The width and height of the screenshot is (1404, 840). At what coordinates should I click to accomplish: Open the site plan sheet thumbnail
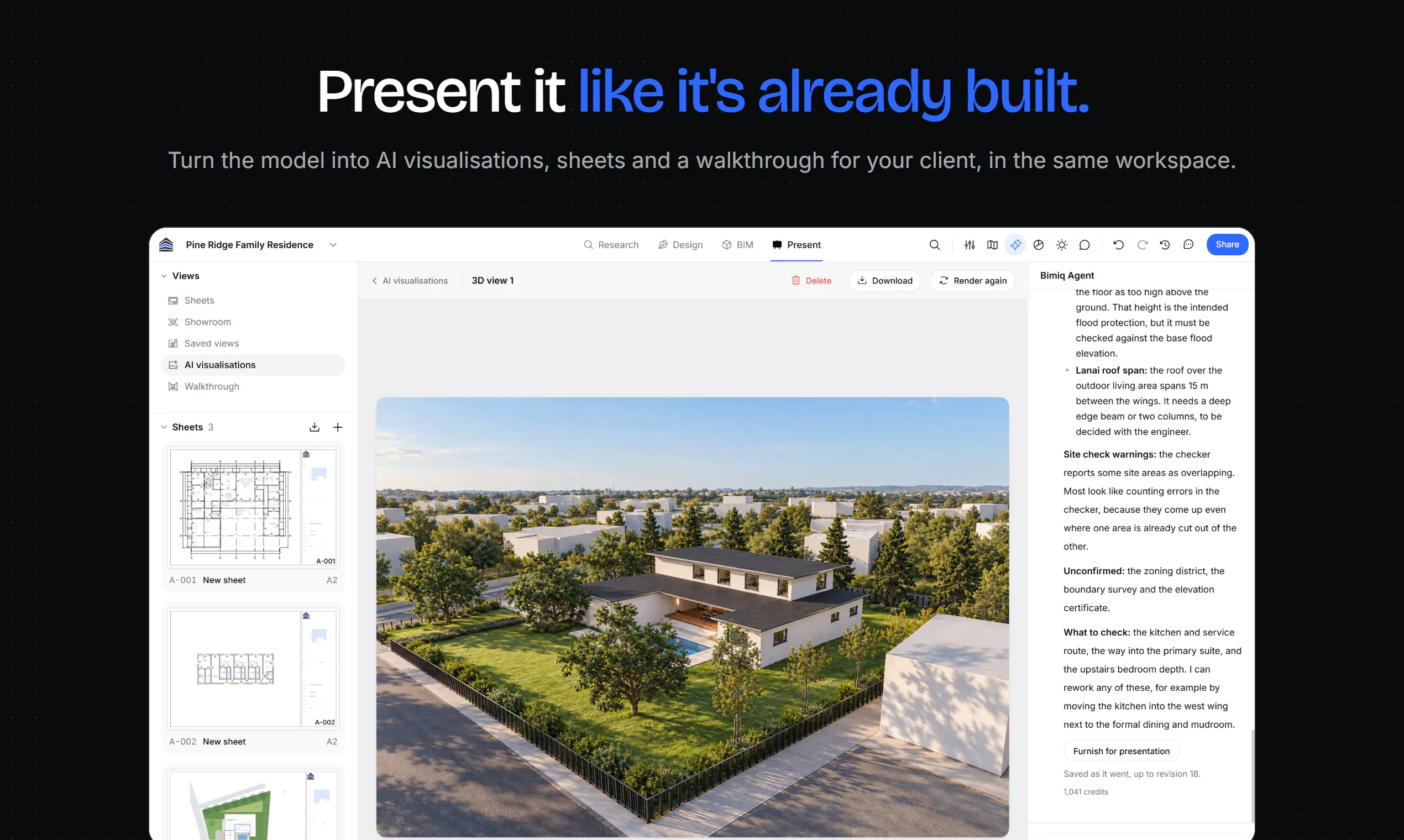point(253,805)
